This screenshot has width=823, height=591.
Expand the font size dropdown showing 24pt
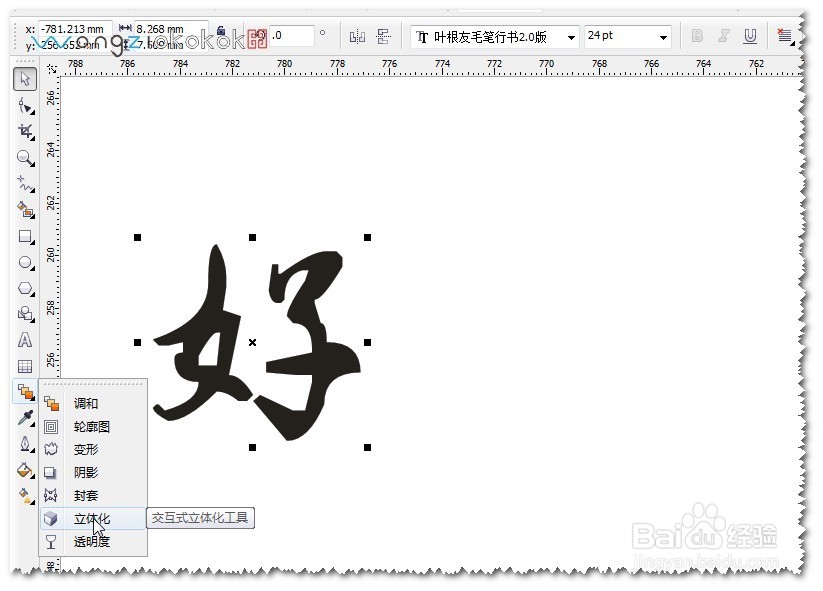click(x=665, y=36)
